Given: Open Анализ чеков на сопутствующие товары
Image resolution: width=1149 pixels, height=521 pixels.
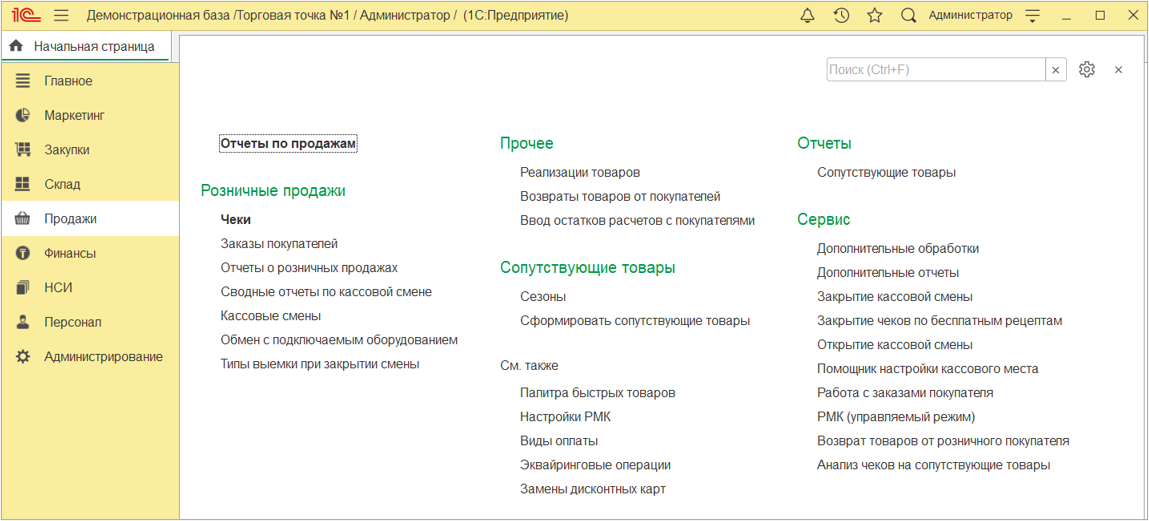Looking at the screenshot, I should [934, 465].
